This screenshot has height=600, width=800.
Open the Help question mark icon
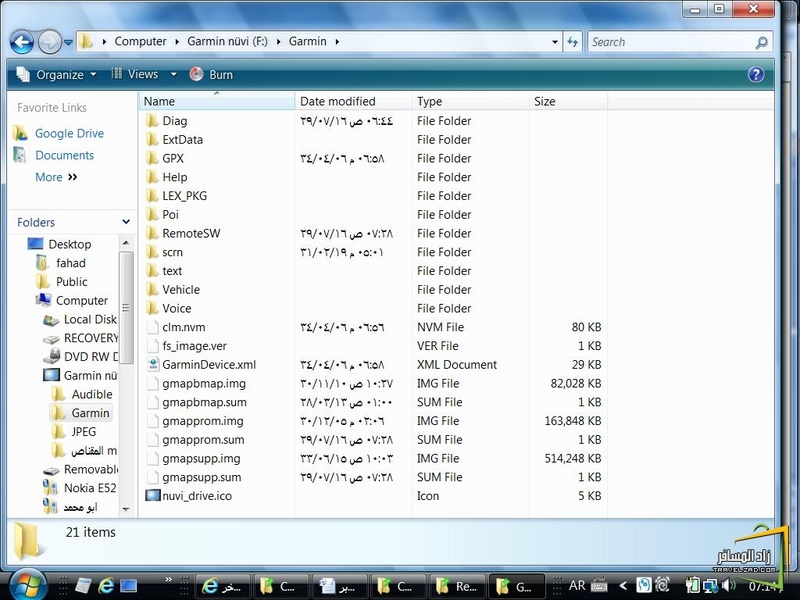[x=756, y=74]
